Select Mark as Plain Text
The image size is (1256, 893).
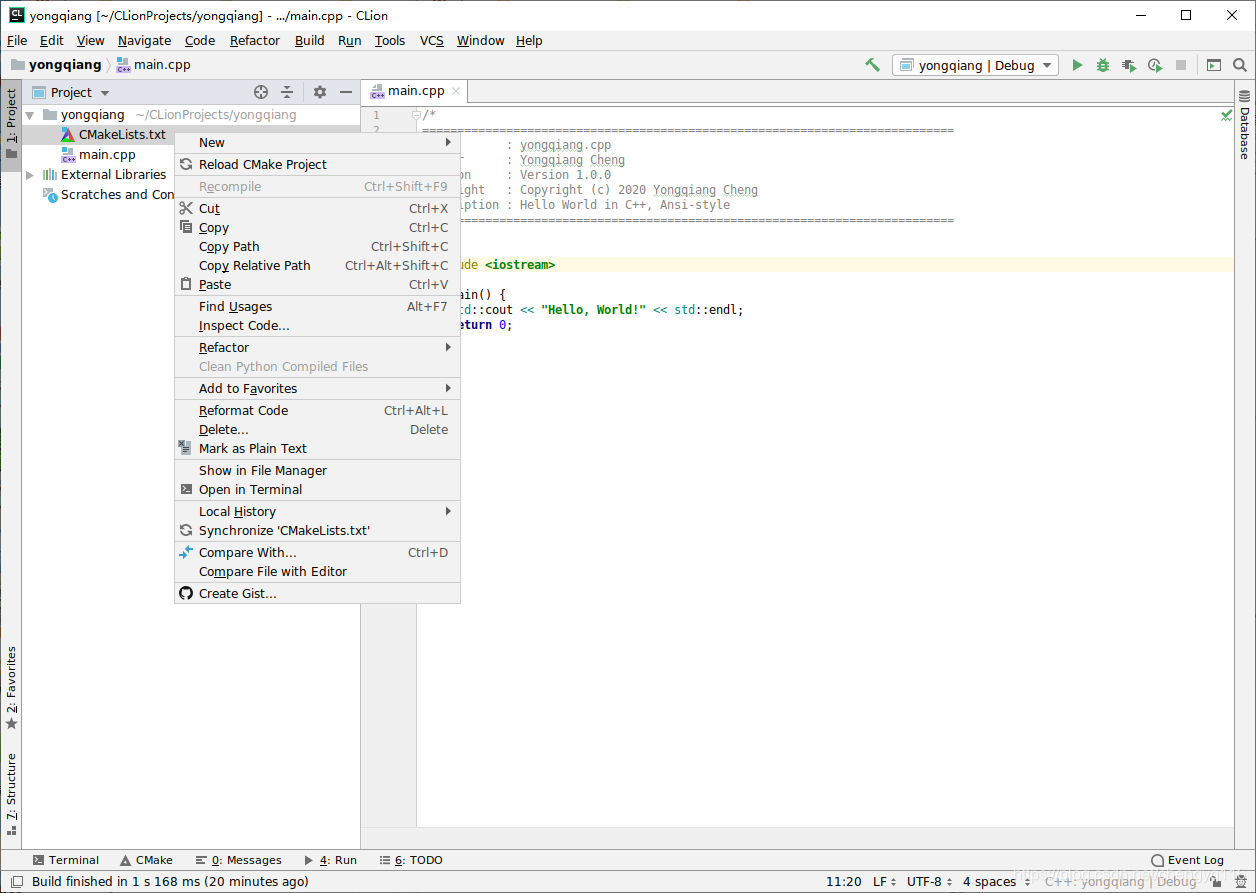click(x=318, y=448)
